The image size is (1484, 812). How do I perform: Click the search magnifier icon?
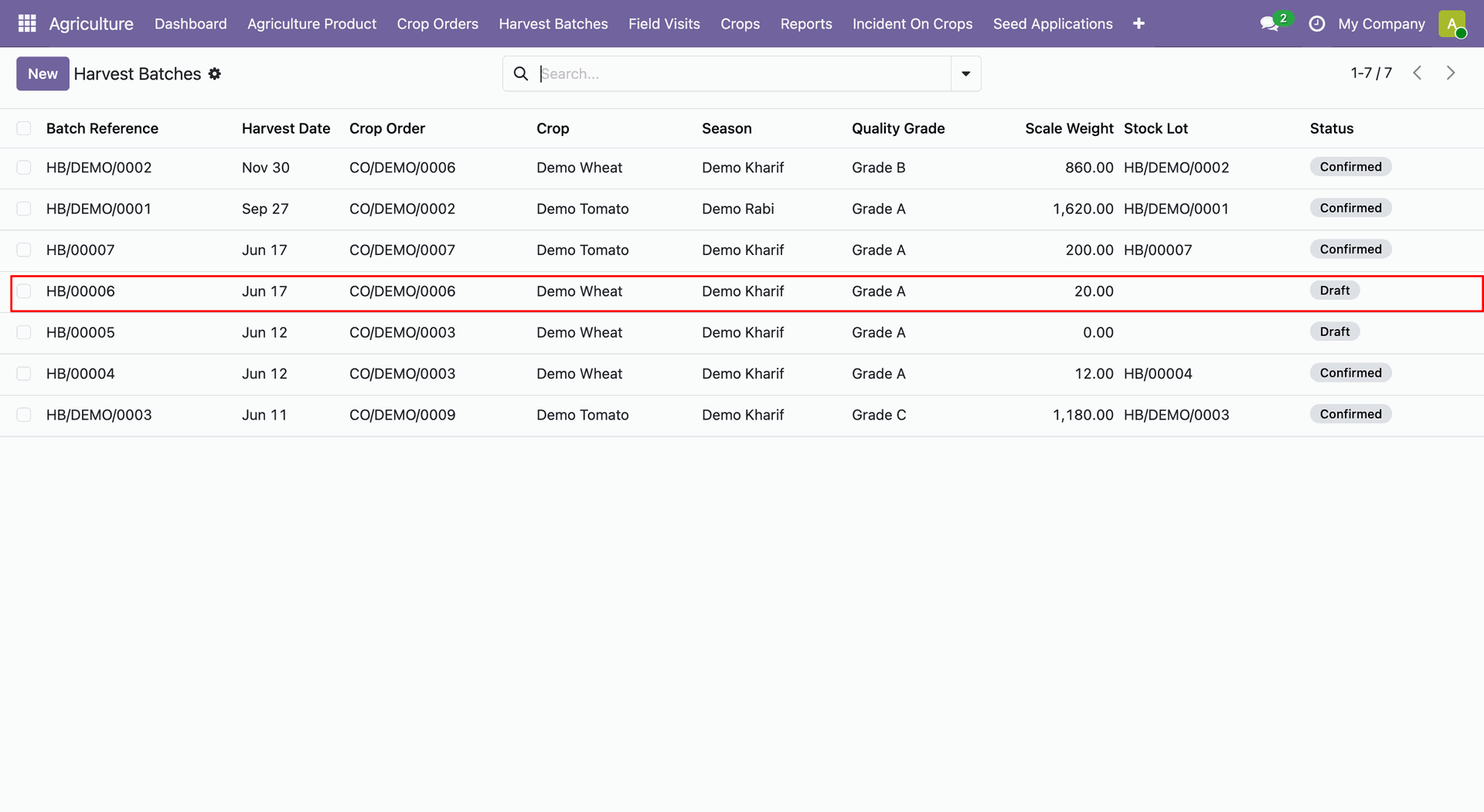tap(521, 73)
